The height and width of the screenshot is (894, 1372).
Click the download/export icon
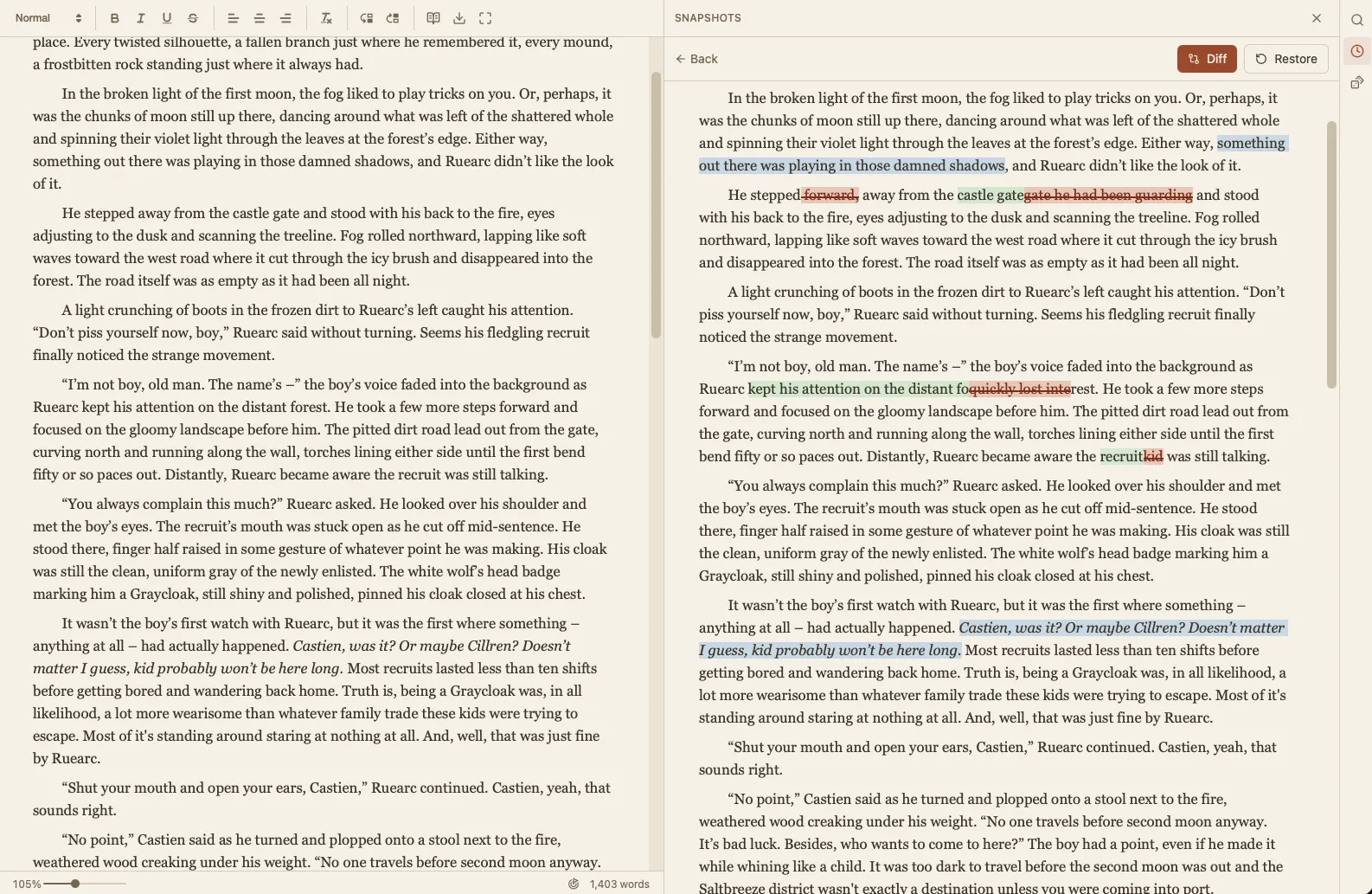point(459,18)
